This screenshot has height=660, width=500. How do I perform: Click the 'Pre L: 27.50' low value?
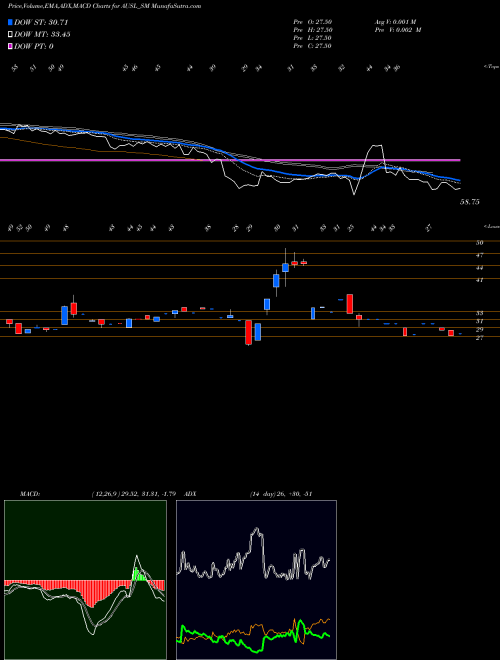[x=313, y=38]
